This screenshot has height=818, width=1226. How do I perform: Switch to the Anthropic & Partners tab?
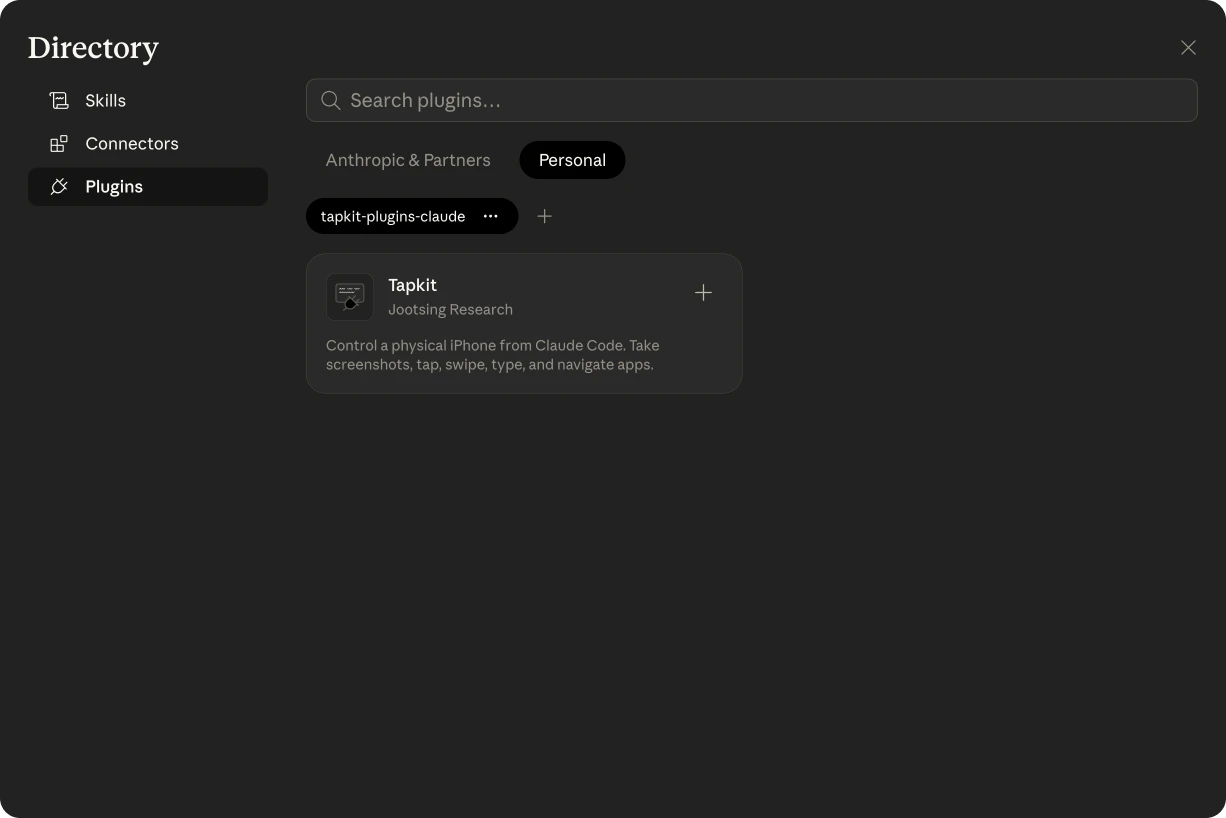pyautogui.click(x=408, y=160)
